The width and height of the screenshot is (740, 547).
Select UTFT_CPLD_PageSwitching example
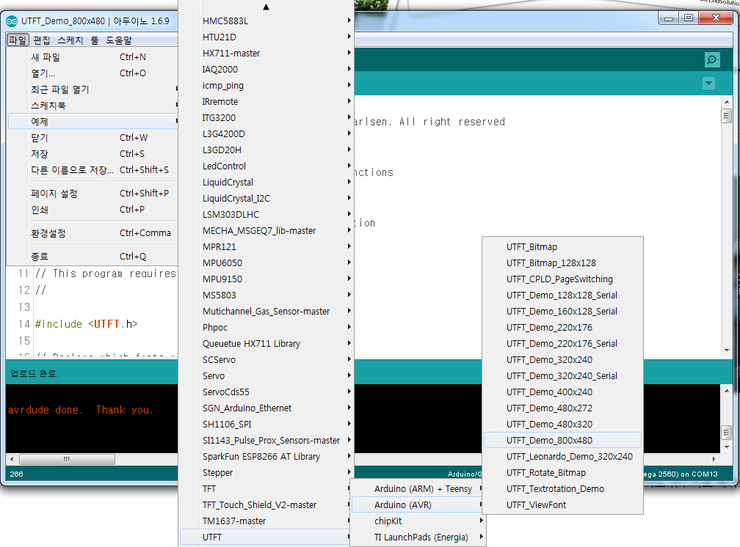point(563,279)
